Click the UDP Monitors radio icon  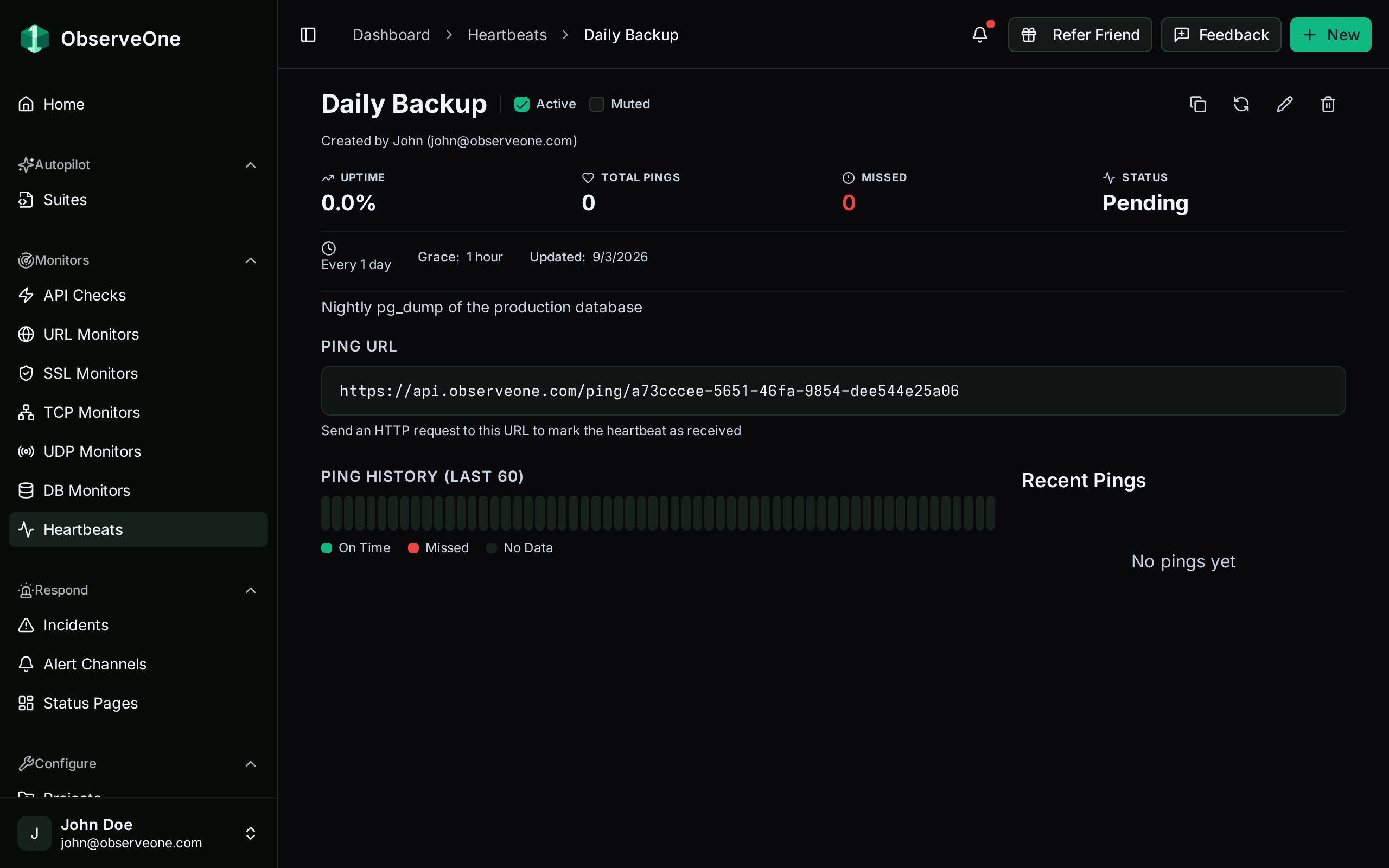[26, 451]
